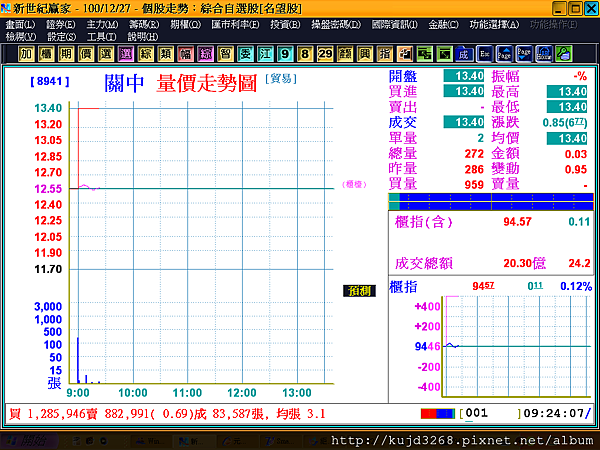Click the clock reading 09:24:07
This screenshot has height=450, width=600.
(x=553, y=414)
